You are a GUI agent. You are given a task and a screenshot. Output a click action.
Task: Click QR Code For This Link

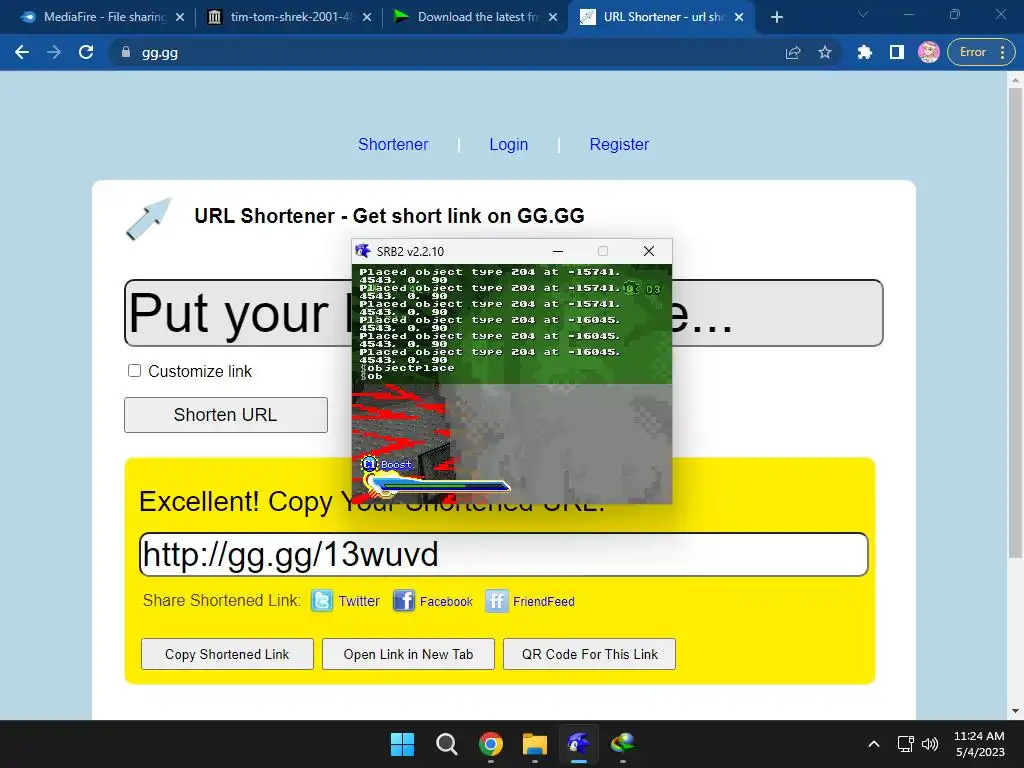(x=589, y=654)
